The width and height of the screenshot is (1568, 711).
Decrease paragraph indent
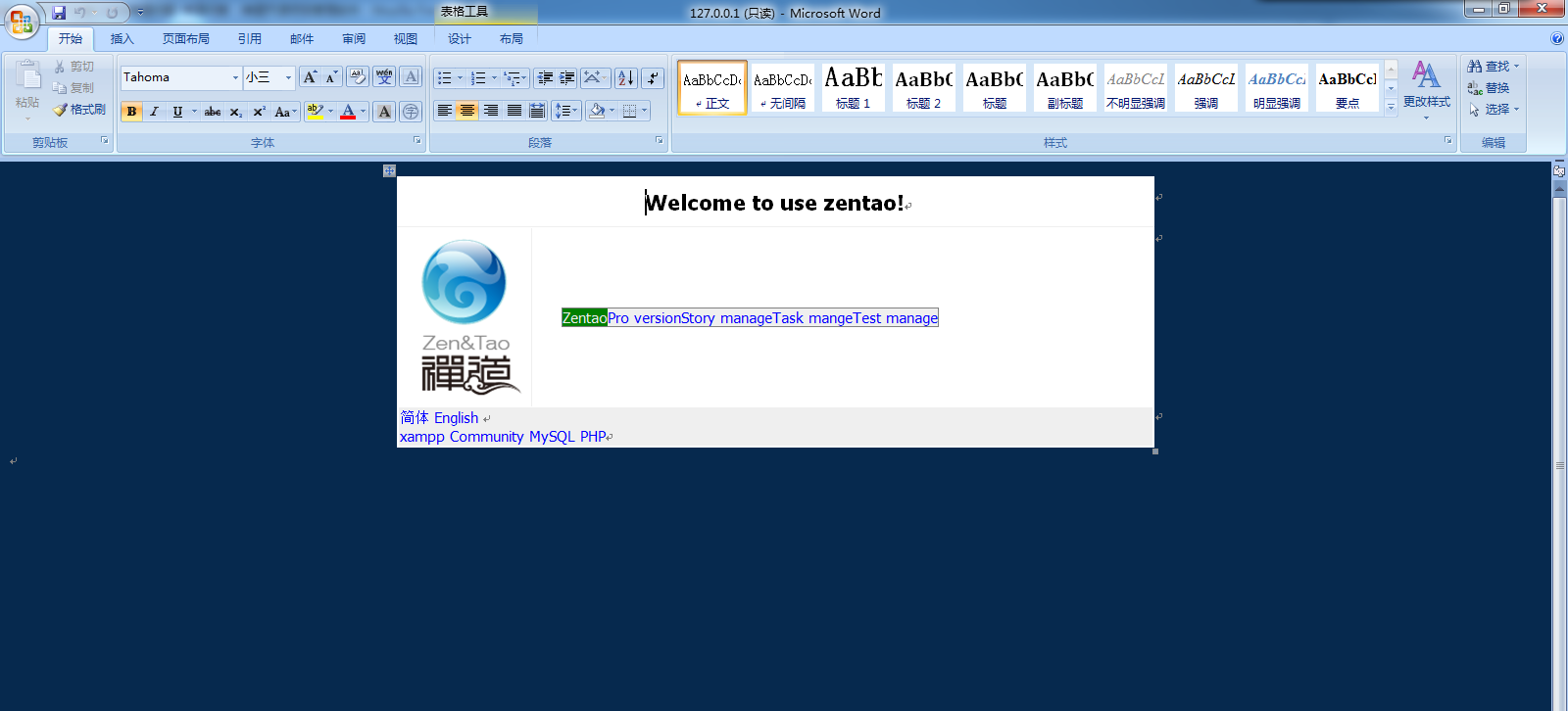(545, 78)
